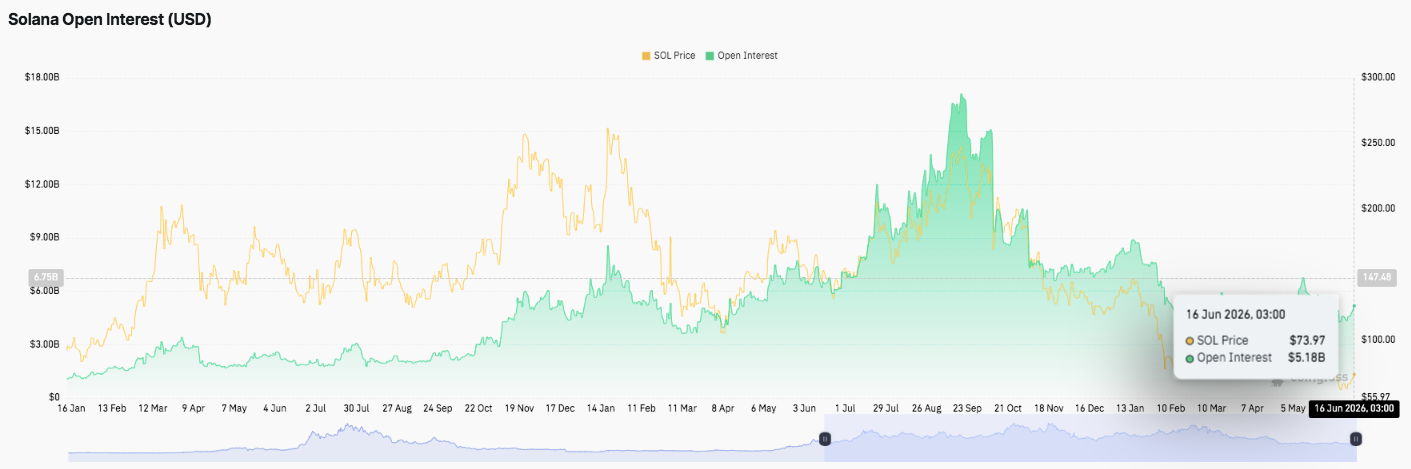Click the $73.97 SOL Price tooltip value
The image size is (1411, 469).
tap(1307, 340)
